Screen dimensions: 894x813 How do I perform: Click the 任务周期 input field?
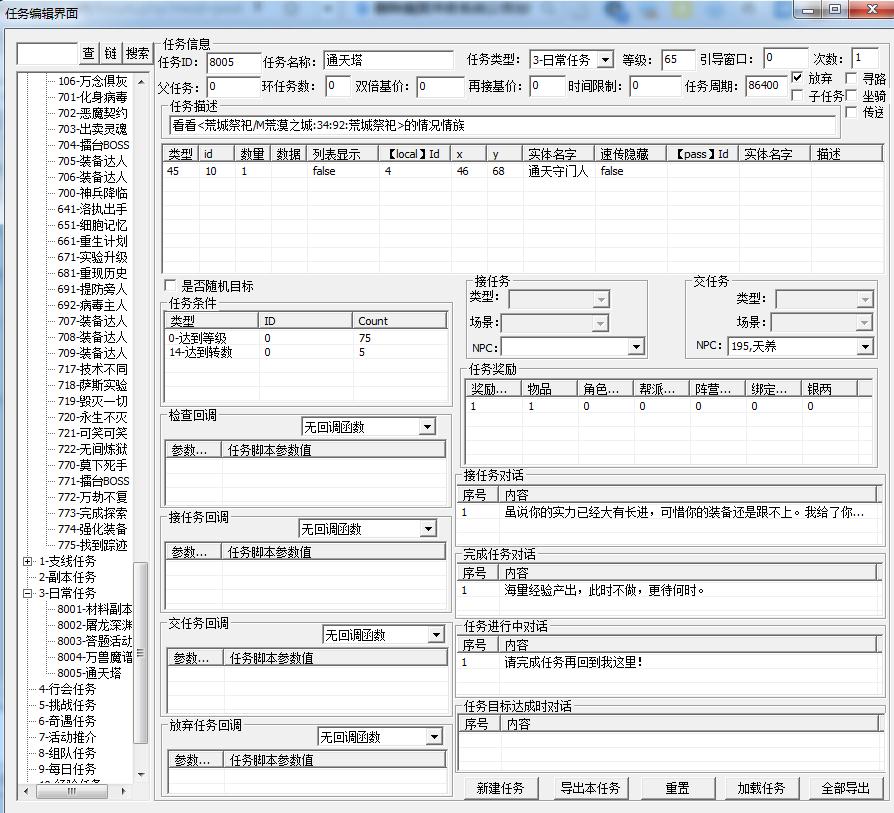(x=765, y=86)
